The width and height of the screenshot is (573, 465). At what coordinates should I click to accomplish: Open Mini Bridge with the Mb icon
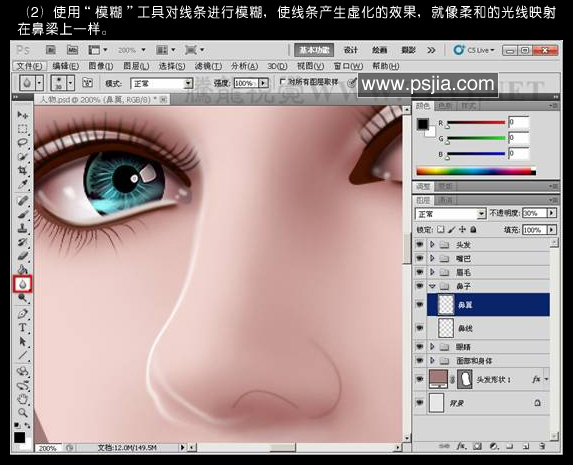pyautogui.click(x=72, y=50)
